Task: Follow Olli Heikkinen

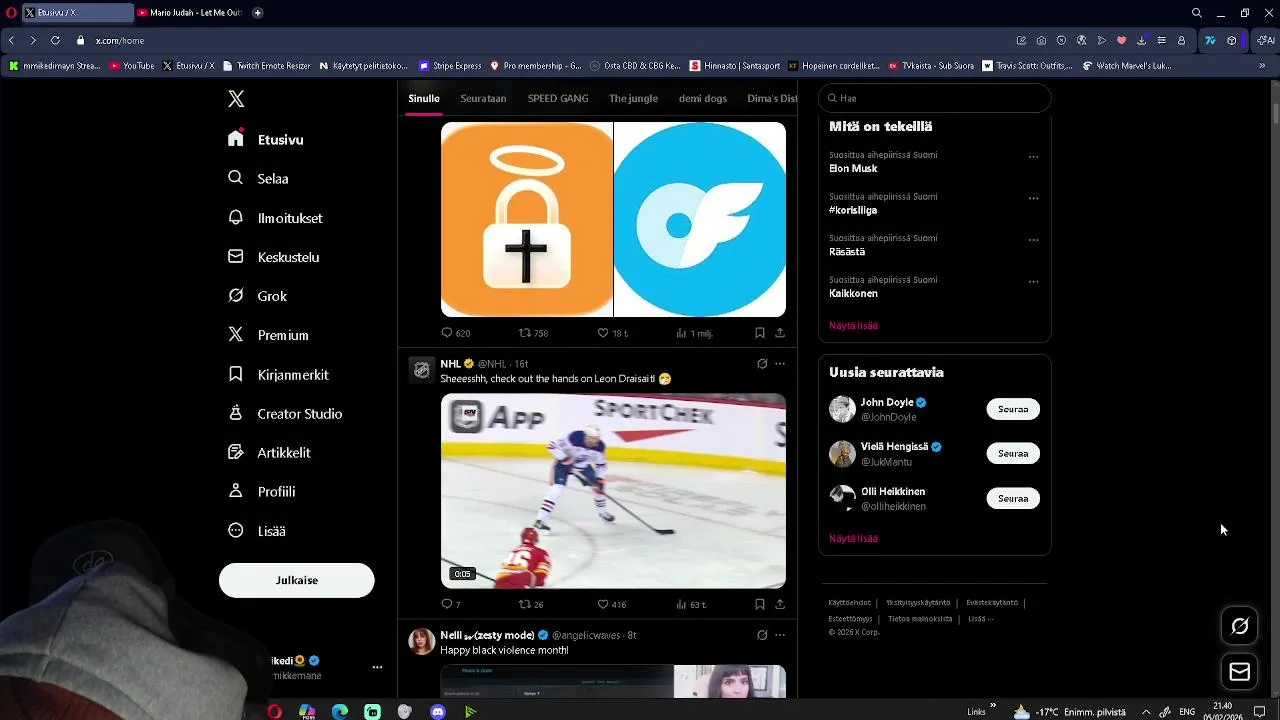Action: [1013, 498]
